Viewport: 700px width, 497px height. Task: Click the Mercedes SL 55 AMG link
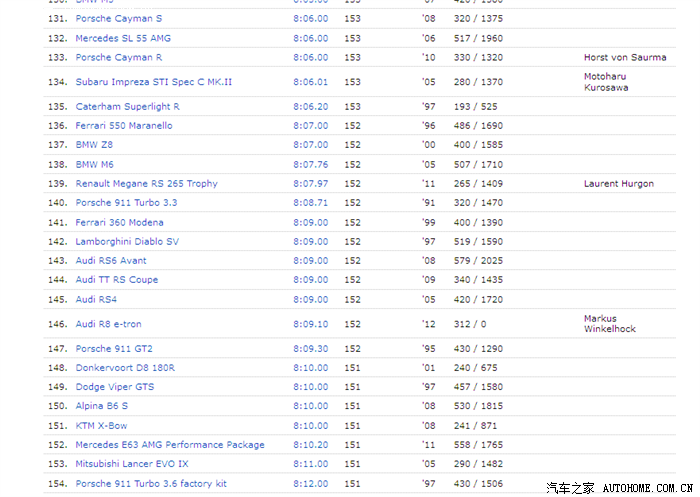[123, 38]
